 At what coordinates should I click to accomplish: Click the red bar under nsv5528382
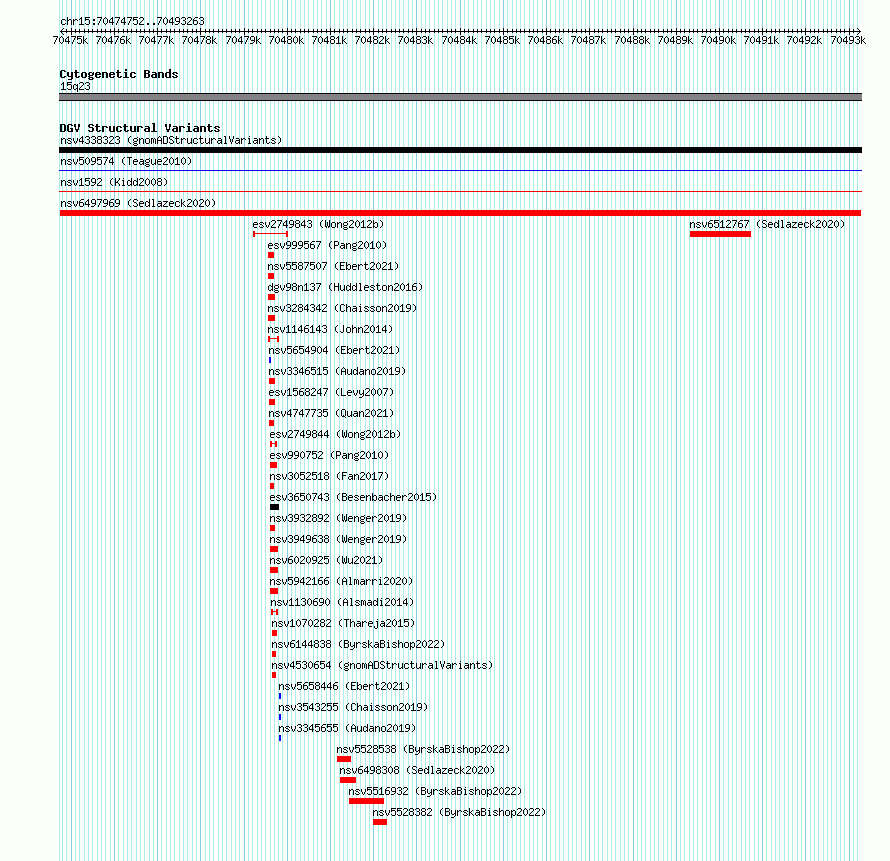(380, 822)
